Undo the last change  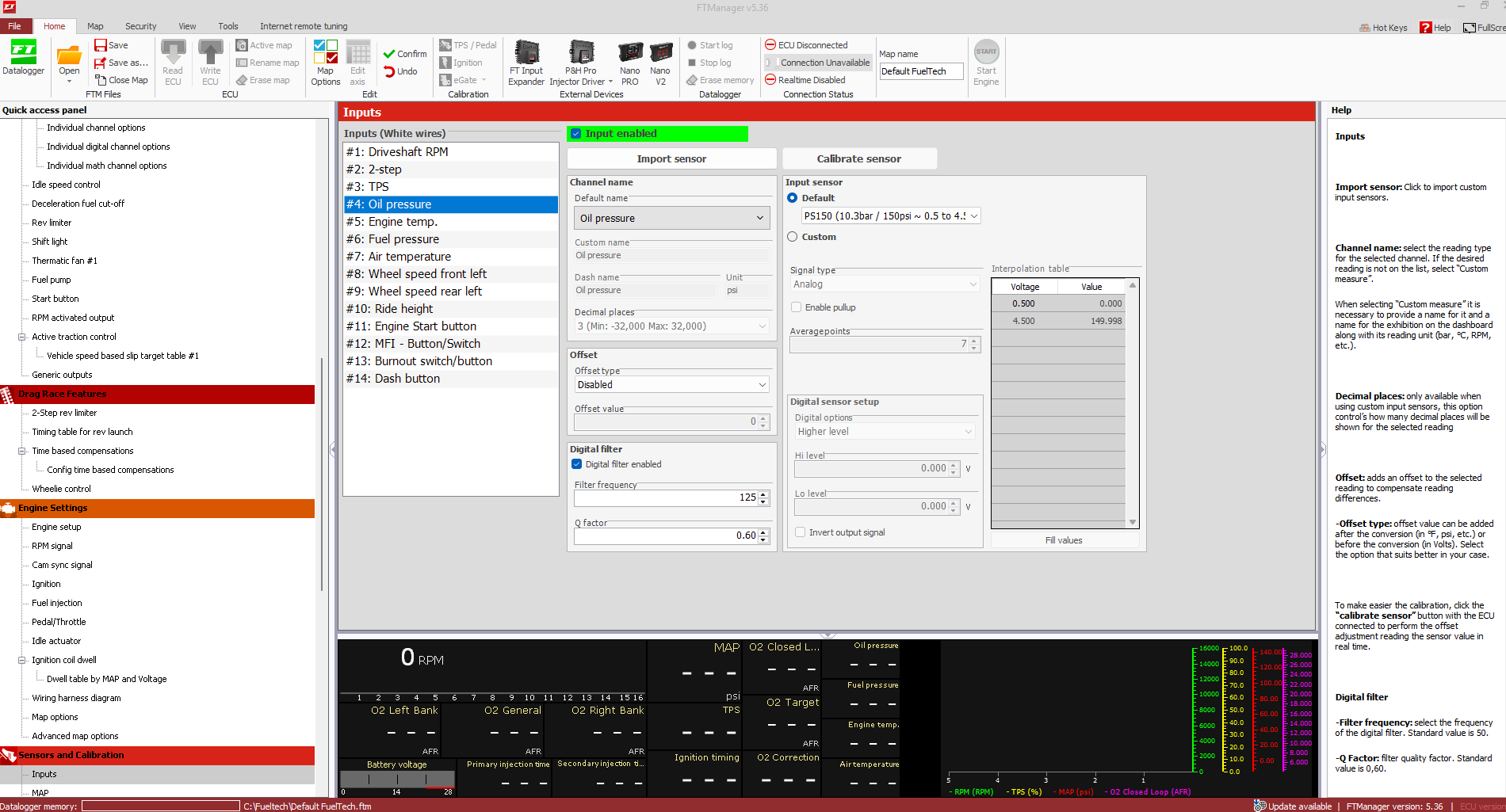400,71
